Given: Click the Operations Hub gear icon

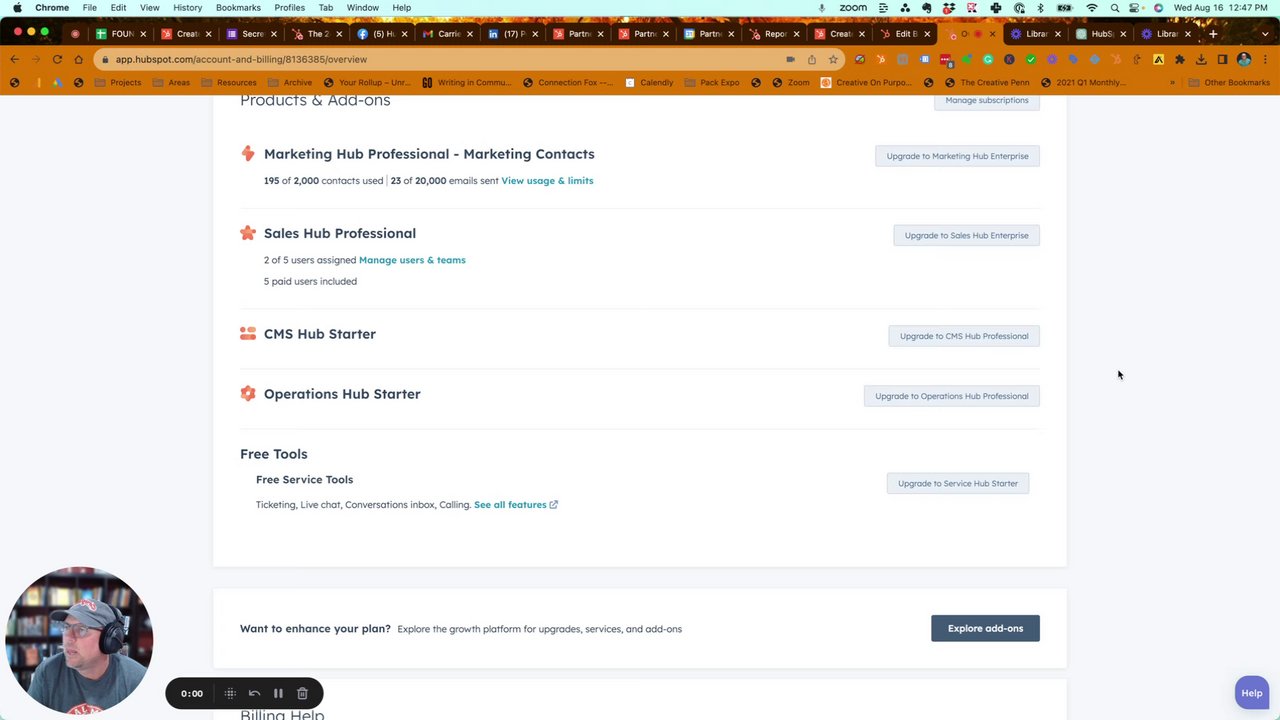Looking at the screenshot, I should click(247, 393).
